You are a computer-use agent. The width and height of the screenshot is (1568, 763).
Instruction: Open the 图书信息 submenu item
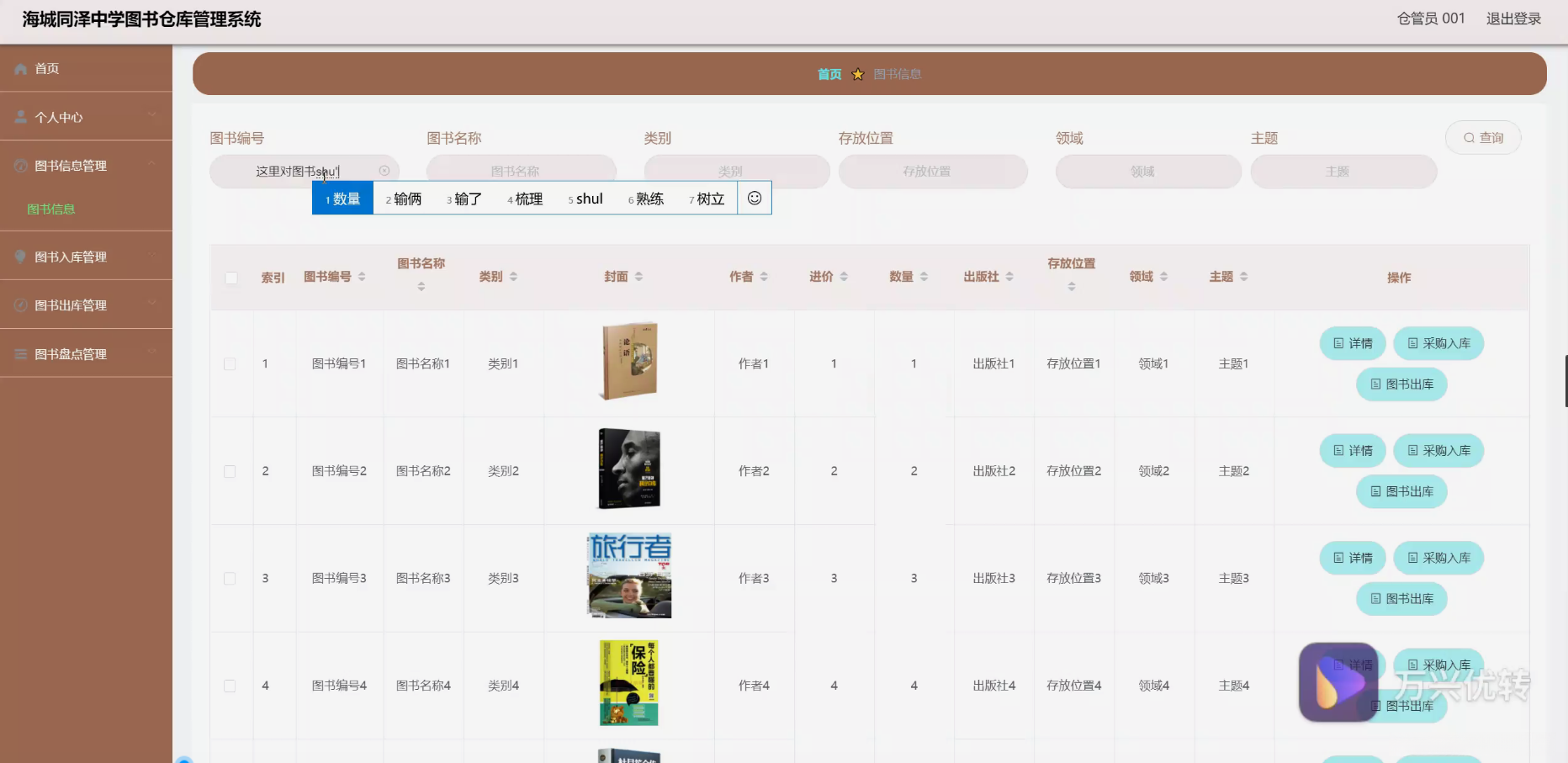point(51,209)
